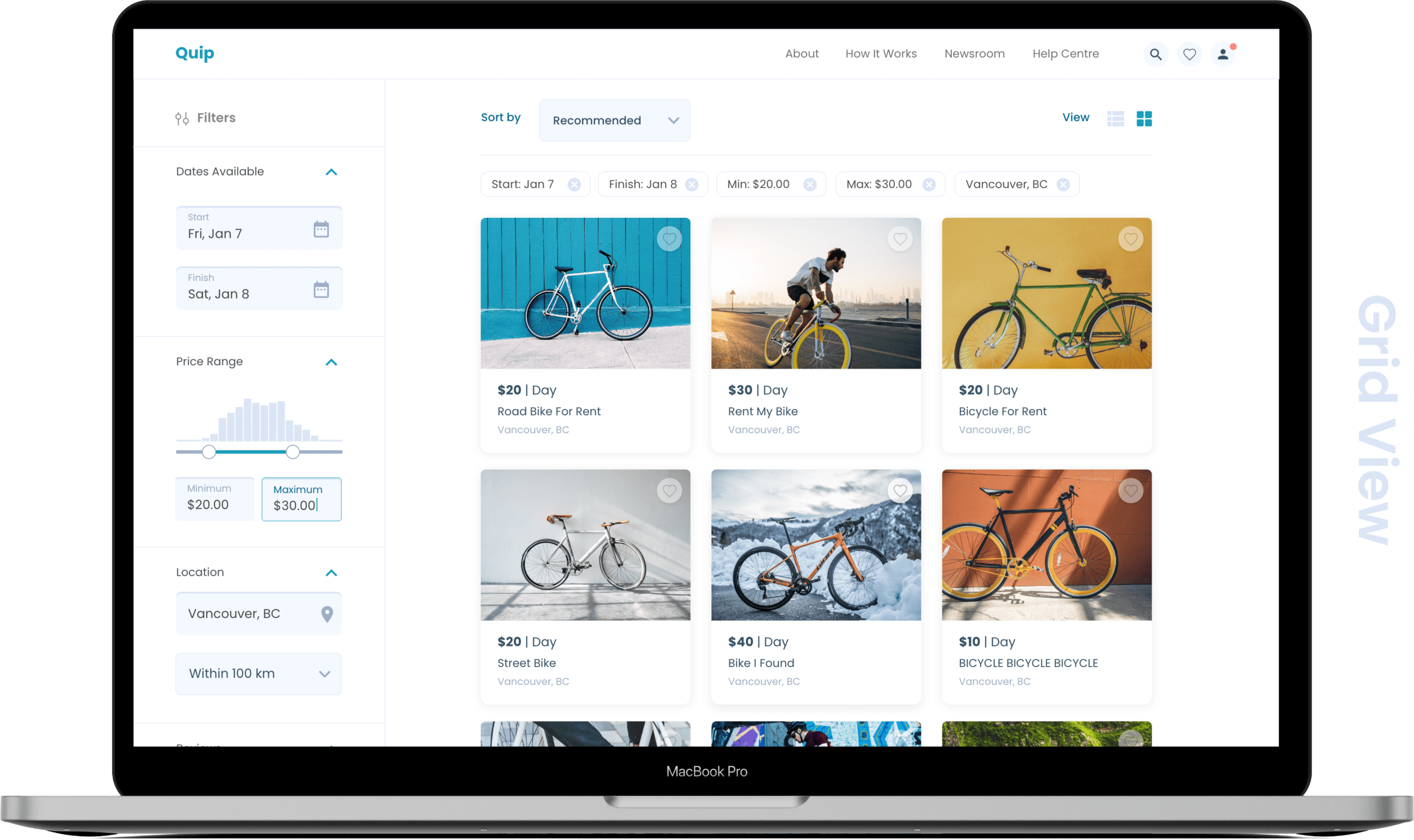Remove the Start: Jan 7 filter chip
The image size is (1414, 840).
click(574, 184)
